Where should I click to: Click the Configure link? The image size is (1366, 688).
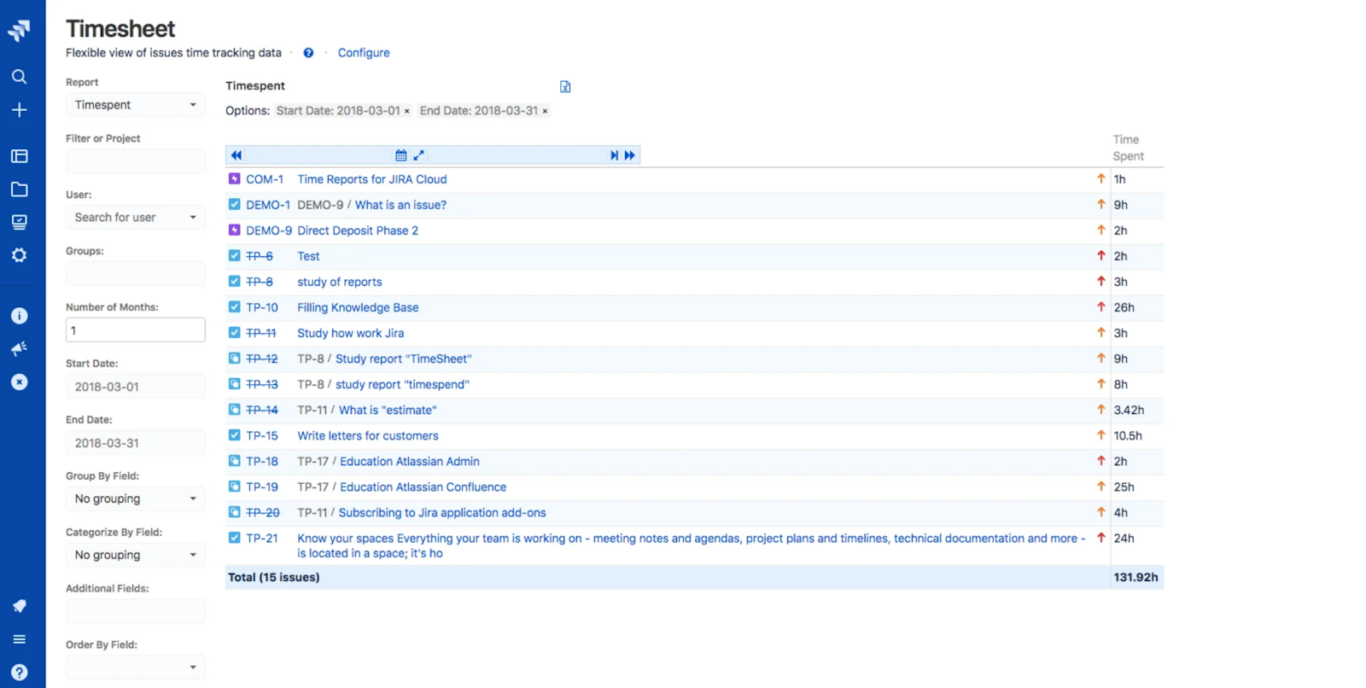[364, 52]
